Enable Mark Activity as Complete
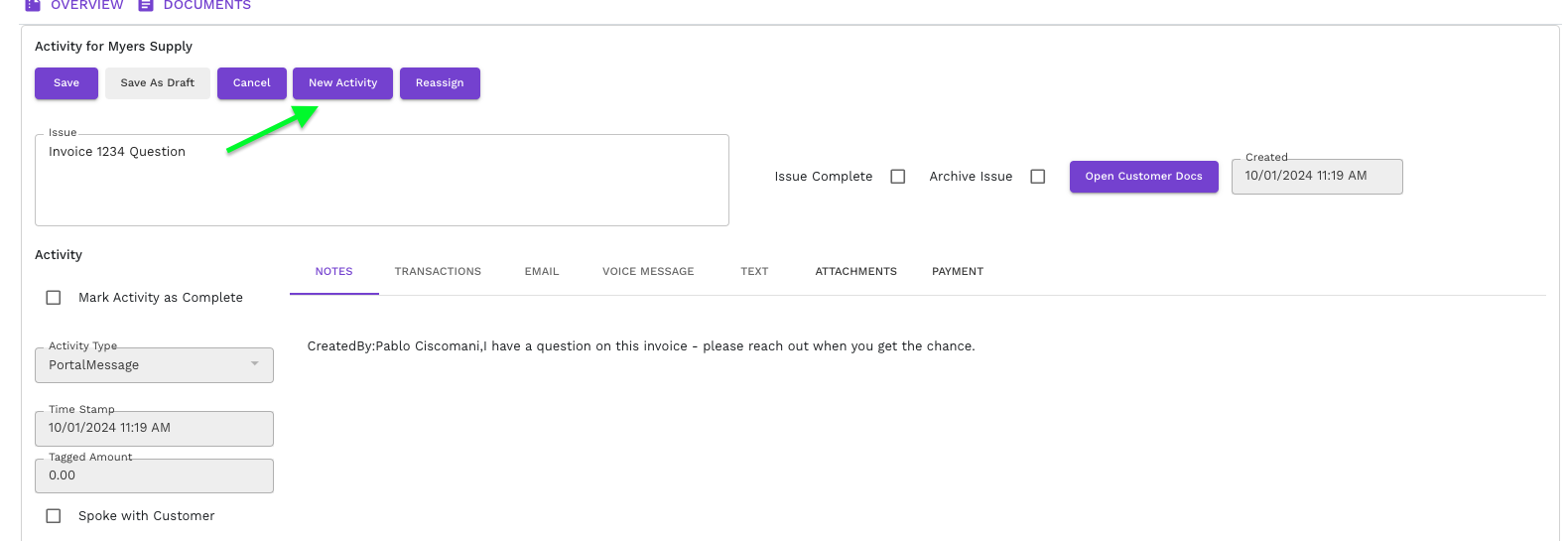The height and width of the screenshot is (541, 1568). coord(54,298)
